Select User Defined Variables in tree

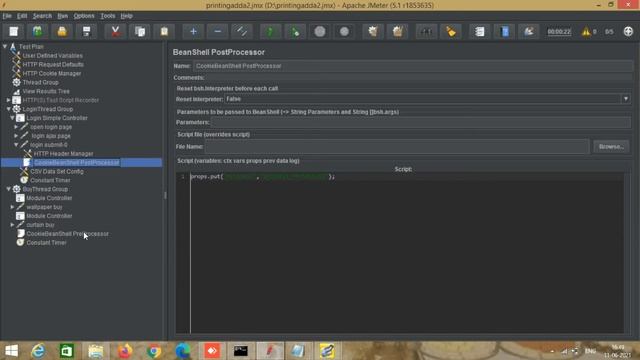point(53,56)
